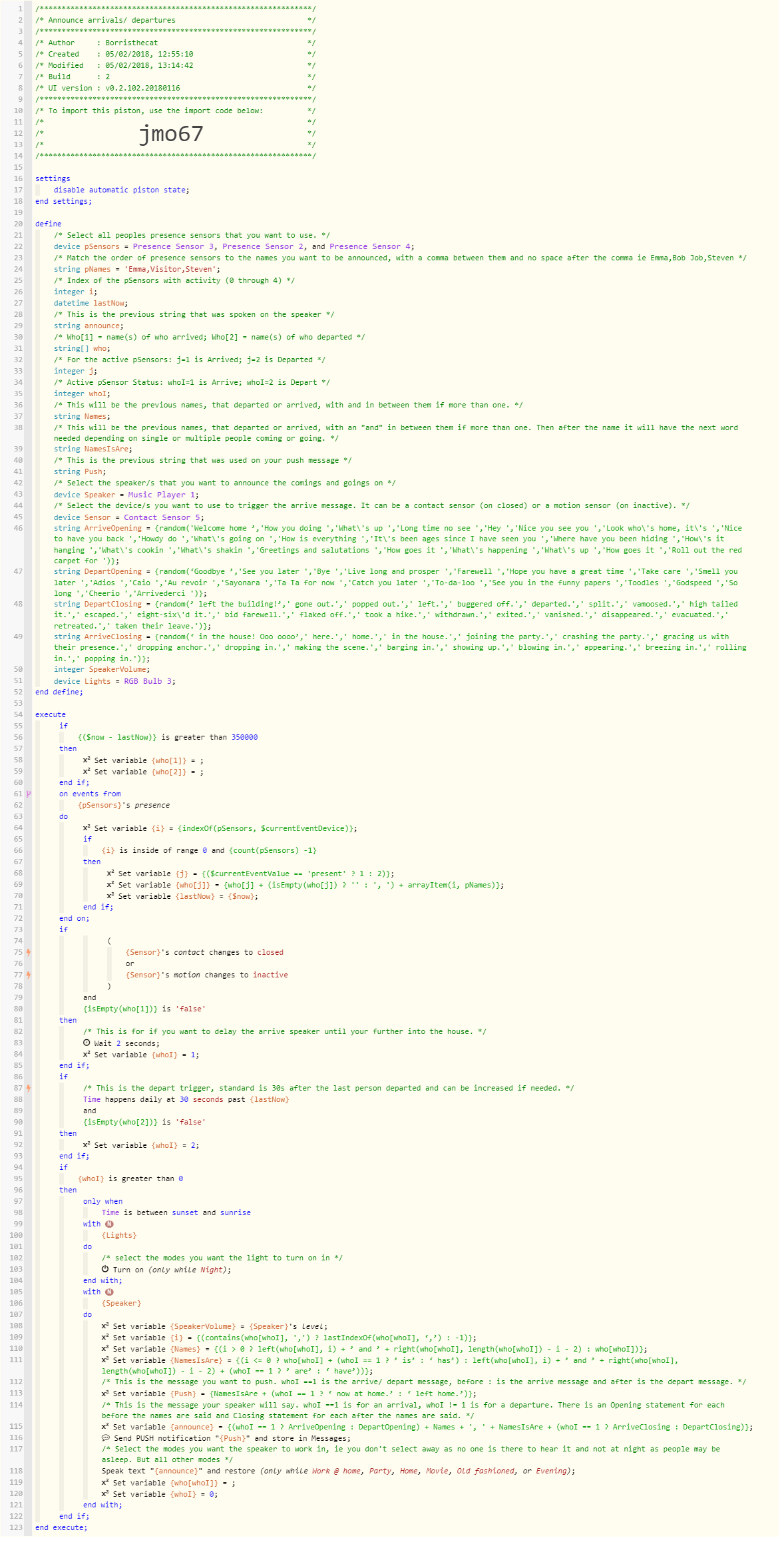The width and height of the screenshot is (784, 1542).
Task: Click '{whoI} is greater than 0' condition
Action: pyautogui.click(x=130, y=1178)
